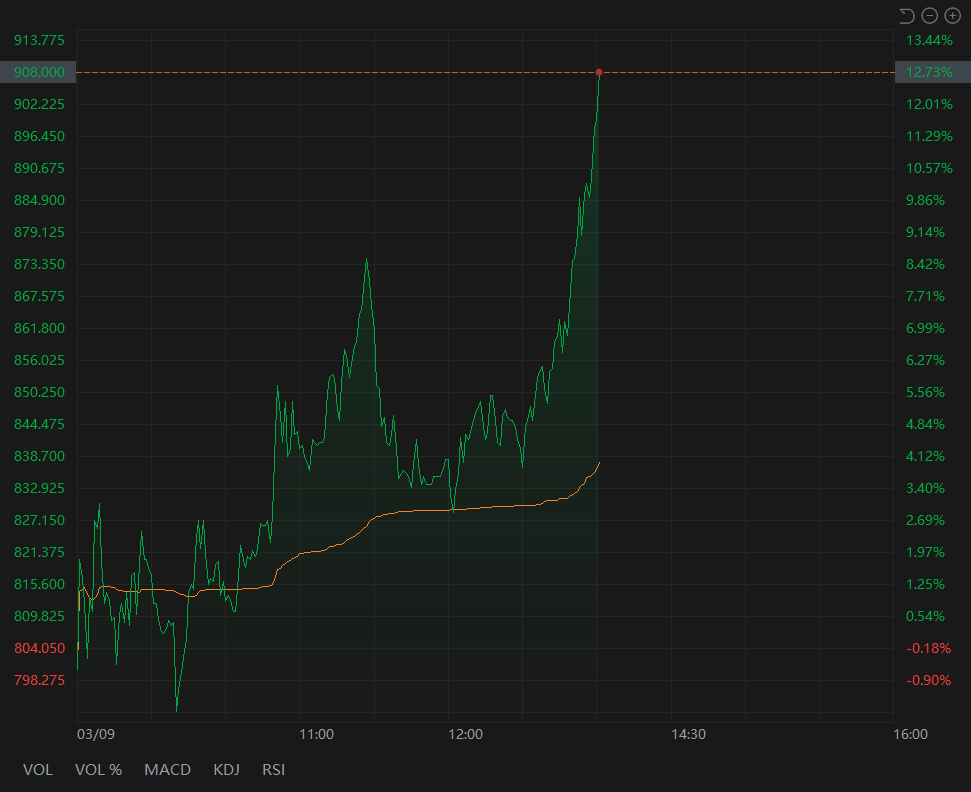971x792 pixels.
Task: Click the 804.050 red price label
Action: click(x=39, y=648)
